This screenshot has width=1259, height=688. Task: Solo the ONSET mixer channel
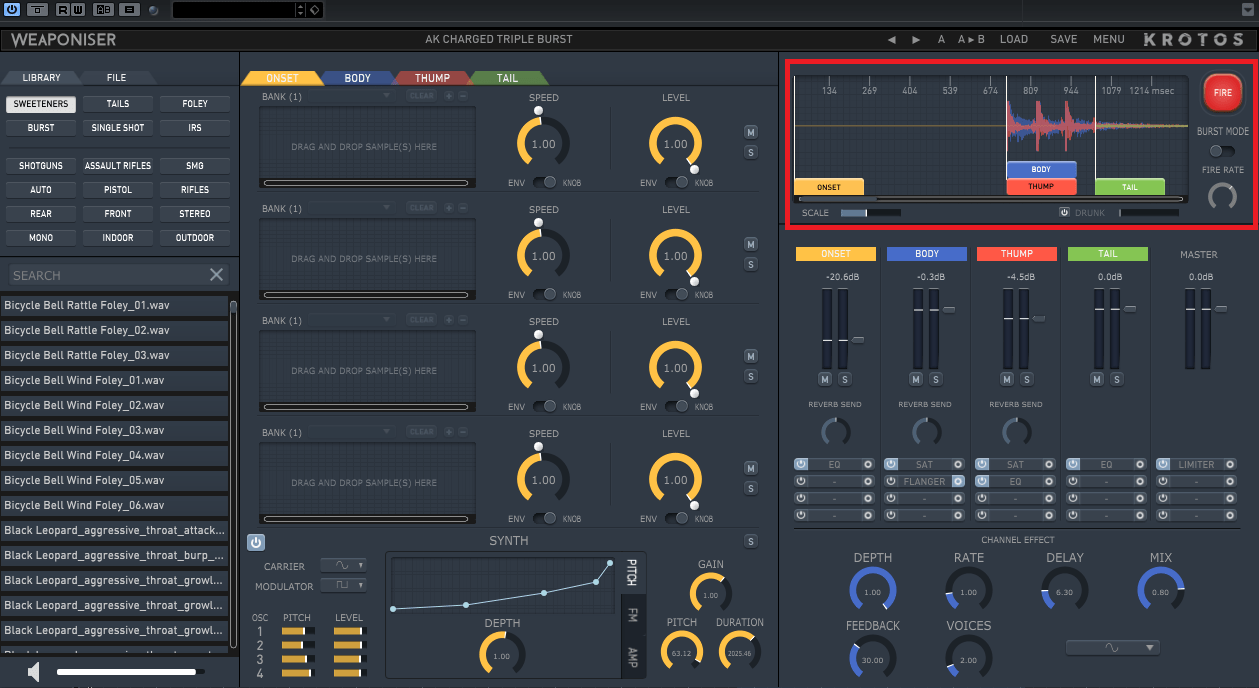coord(844,380)
